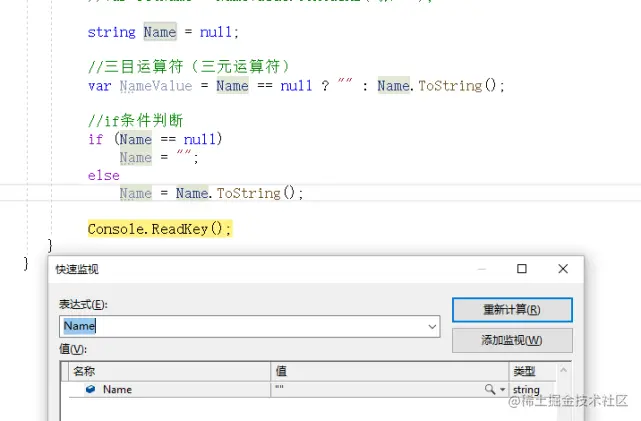Click the //三目运算符 comment line
Screen dimensions: 641x421
(189, 66)
